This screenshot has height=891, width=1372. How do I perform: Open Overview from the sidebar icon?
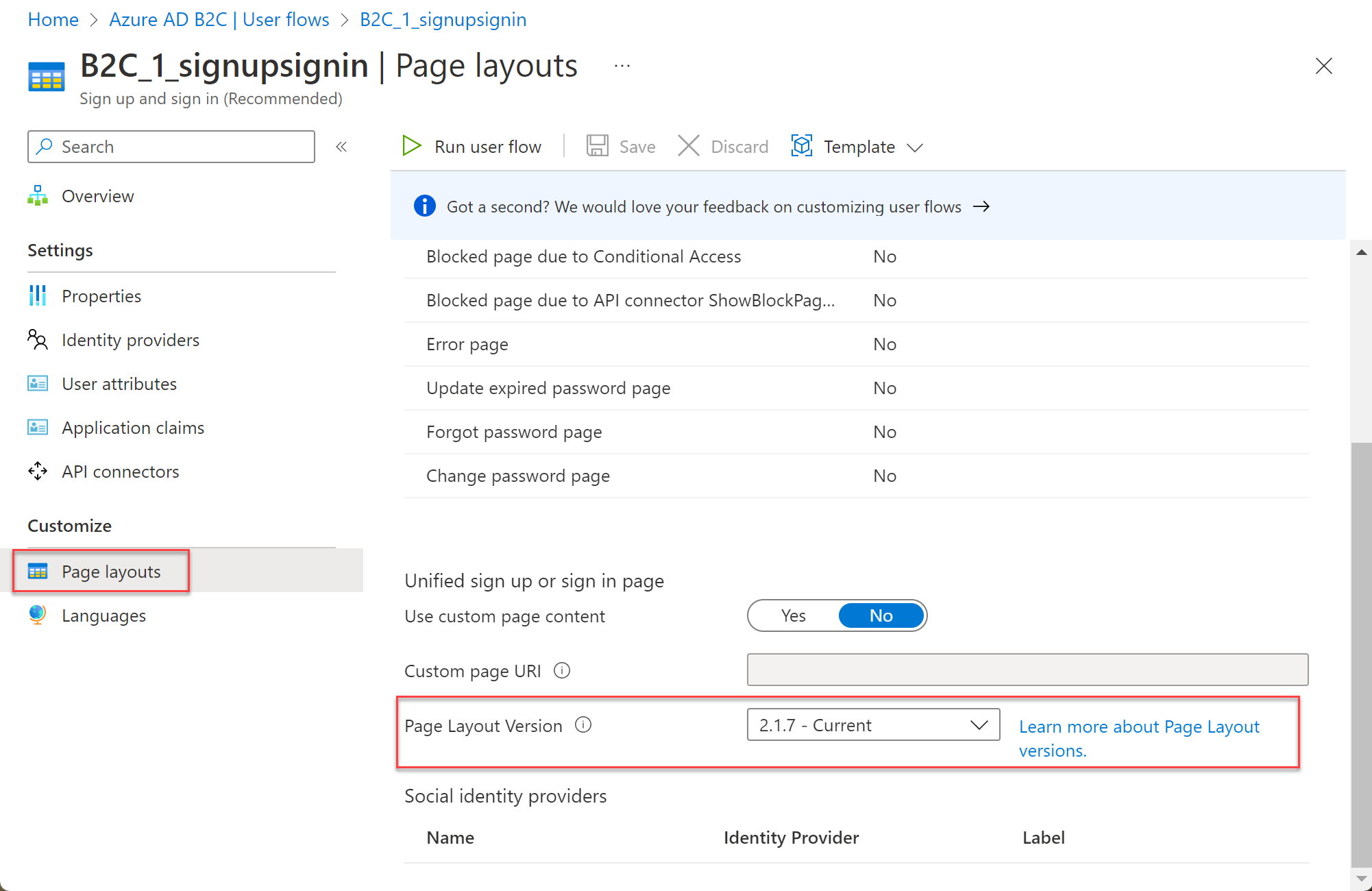(37, 196)
